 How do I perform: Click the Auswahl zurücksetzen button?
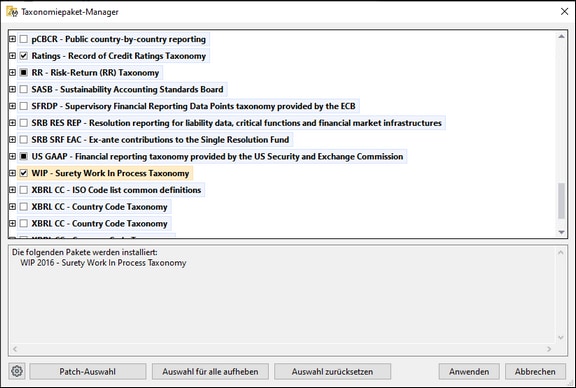point(332,371)
